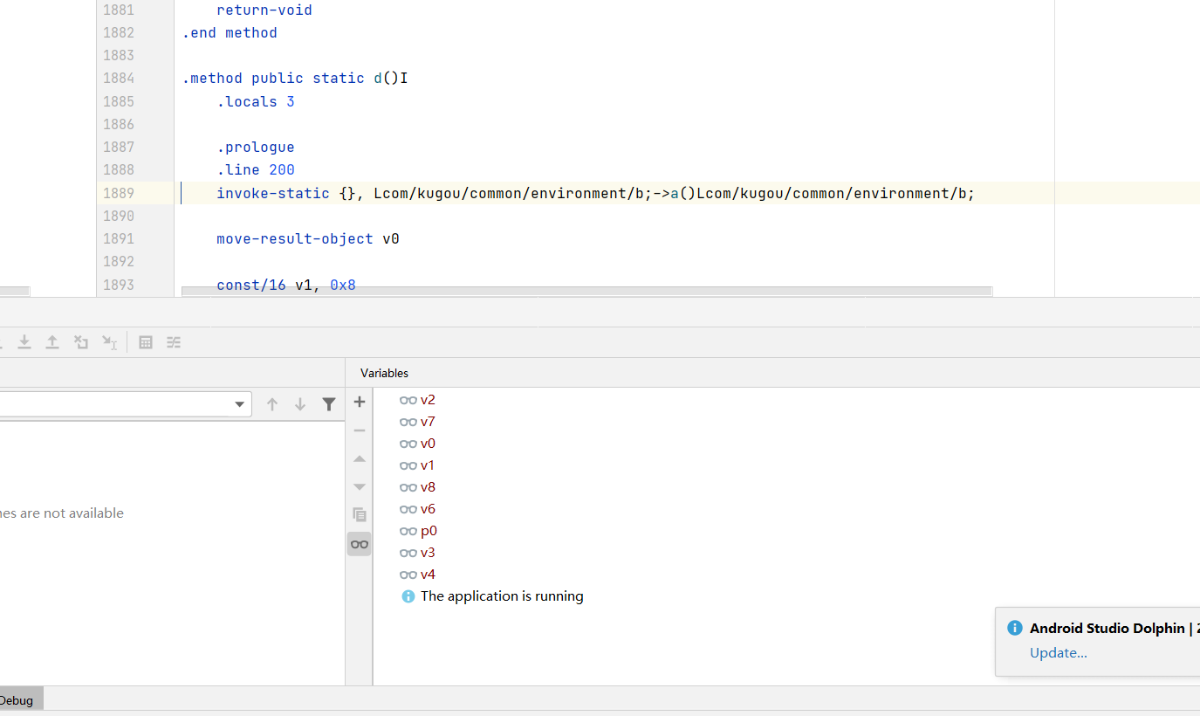Move watch up with the triangle icon

(x=360, y=459)
